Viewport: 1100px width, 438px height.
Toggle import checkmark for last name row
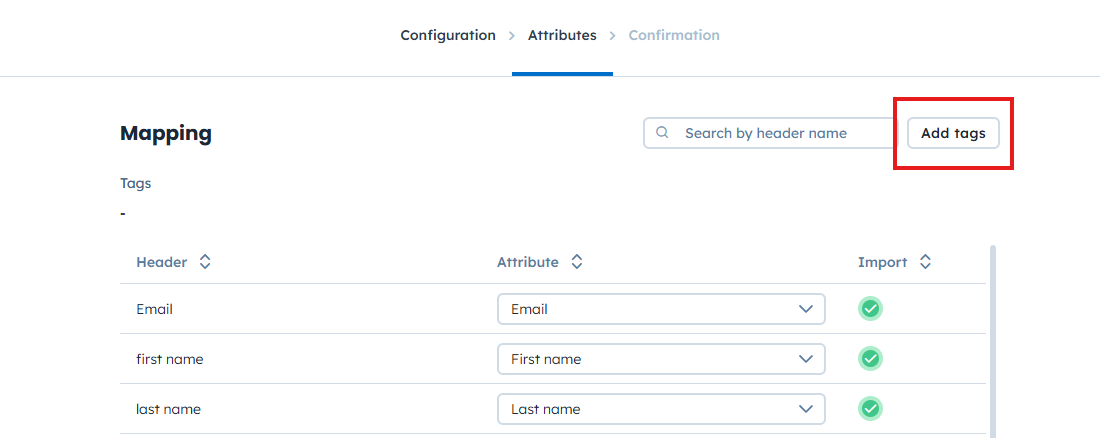point(870,408)
